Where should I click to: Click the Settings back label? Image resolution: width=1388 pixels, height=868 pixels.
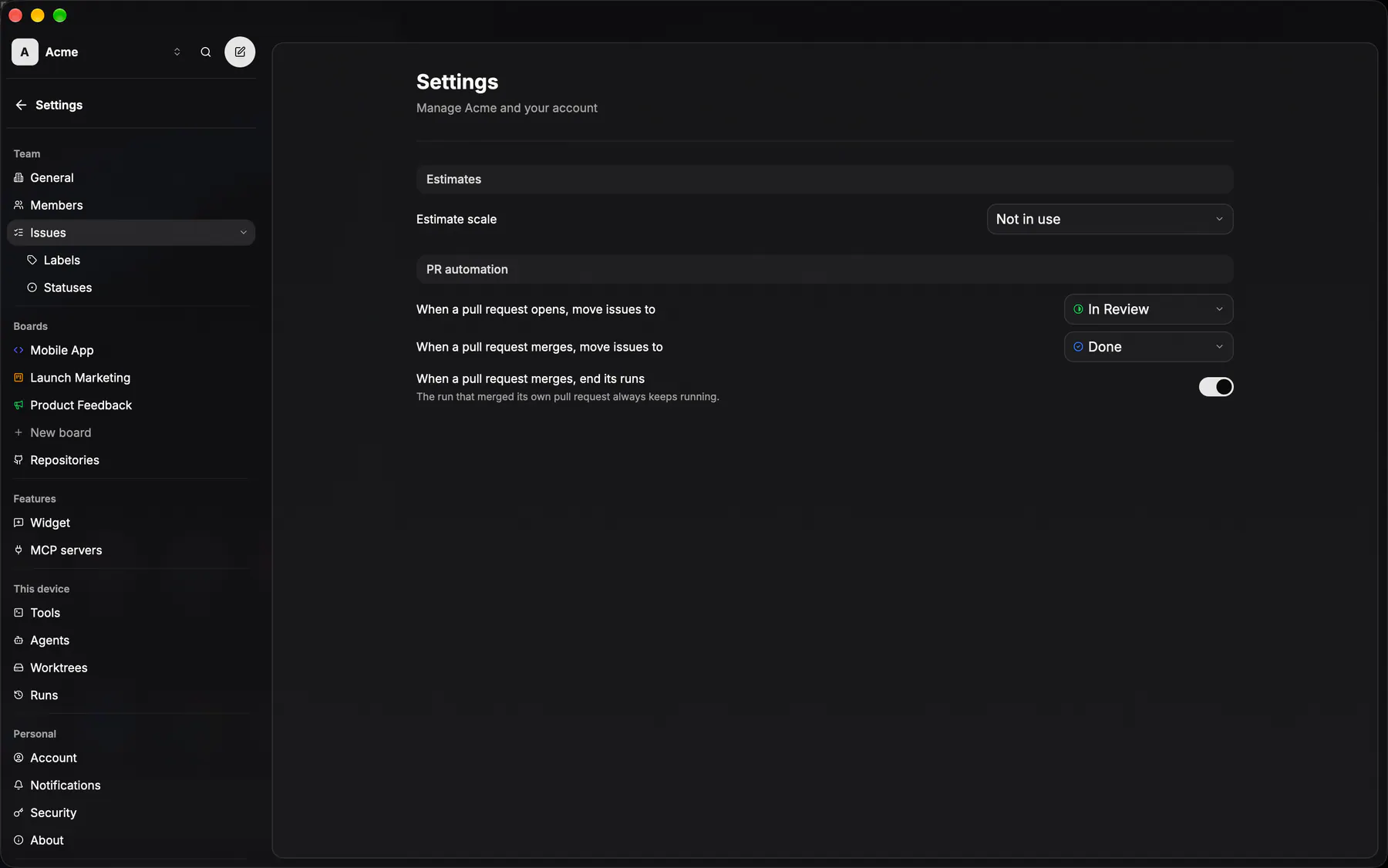coord(59,105)
